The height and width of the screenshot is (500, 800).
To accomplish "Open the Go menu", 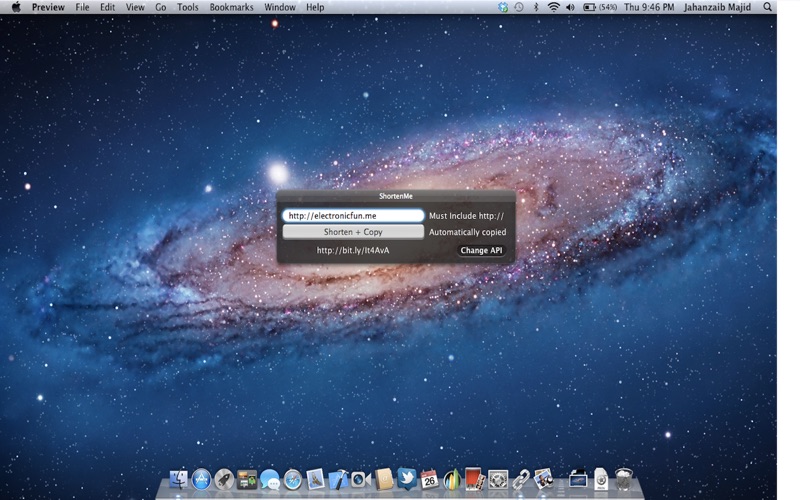I will click(161, 7).
